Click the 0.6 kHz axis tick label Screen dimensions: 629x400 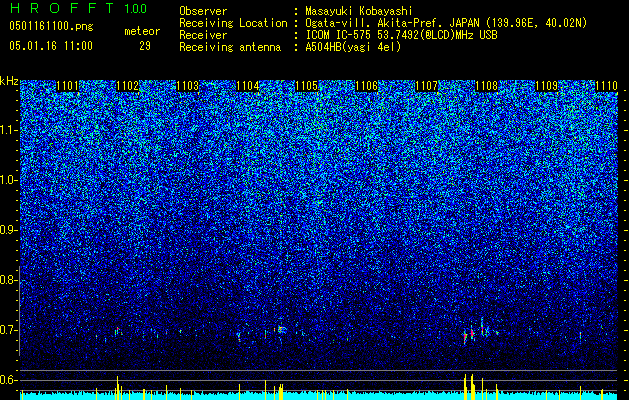[x=8, y=380]
